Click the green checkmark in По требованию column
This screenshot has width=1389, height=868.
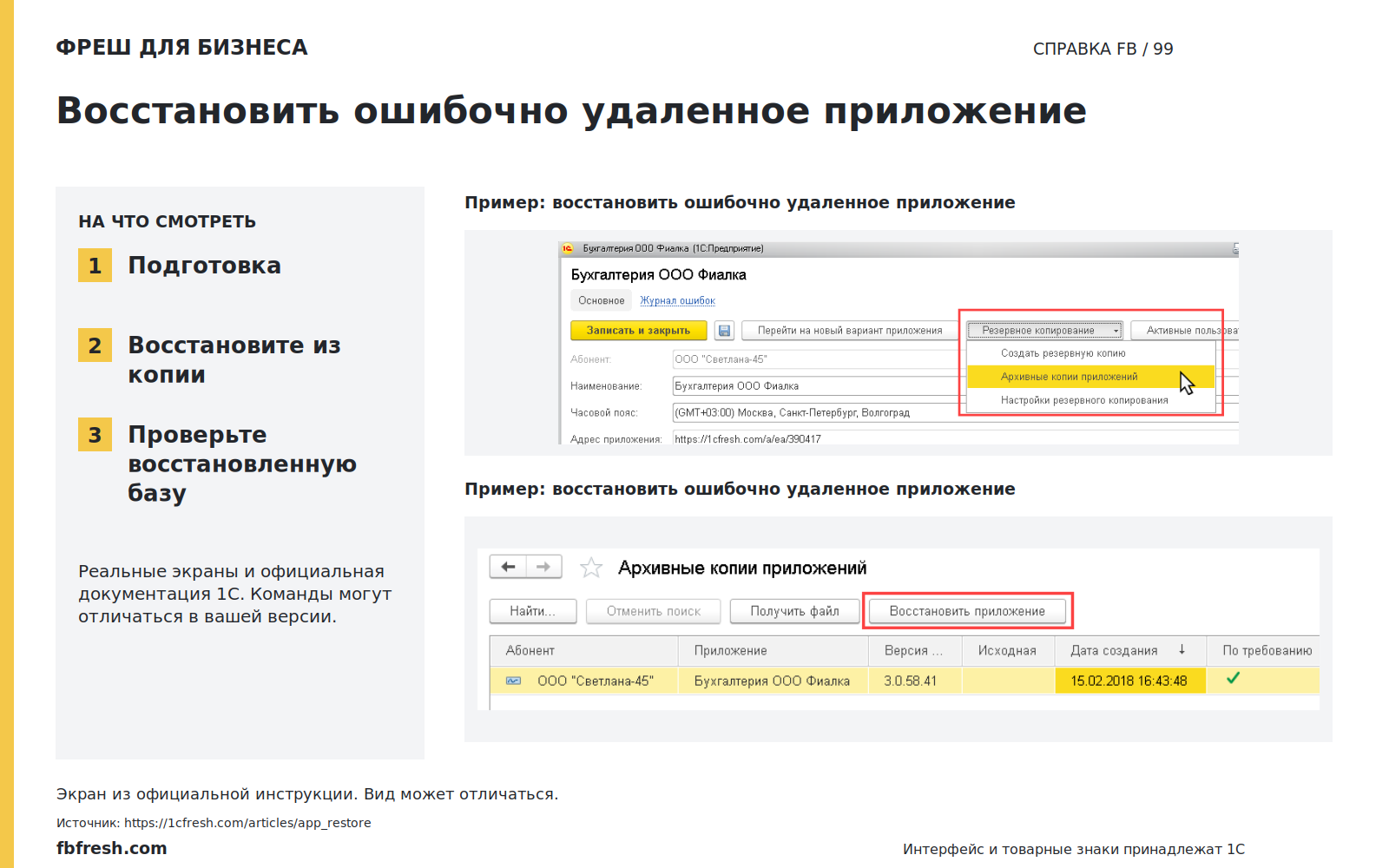point(1233,678)
